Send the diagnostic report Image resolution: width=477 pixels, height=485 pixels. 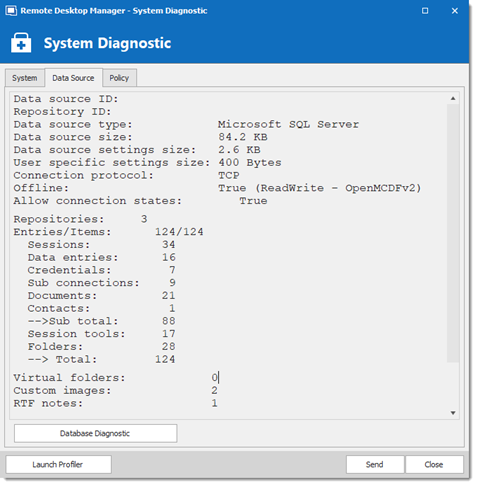[x=375, y=464]
